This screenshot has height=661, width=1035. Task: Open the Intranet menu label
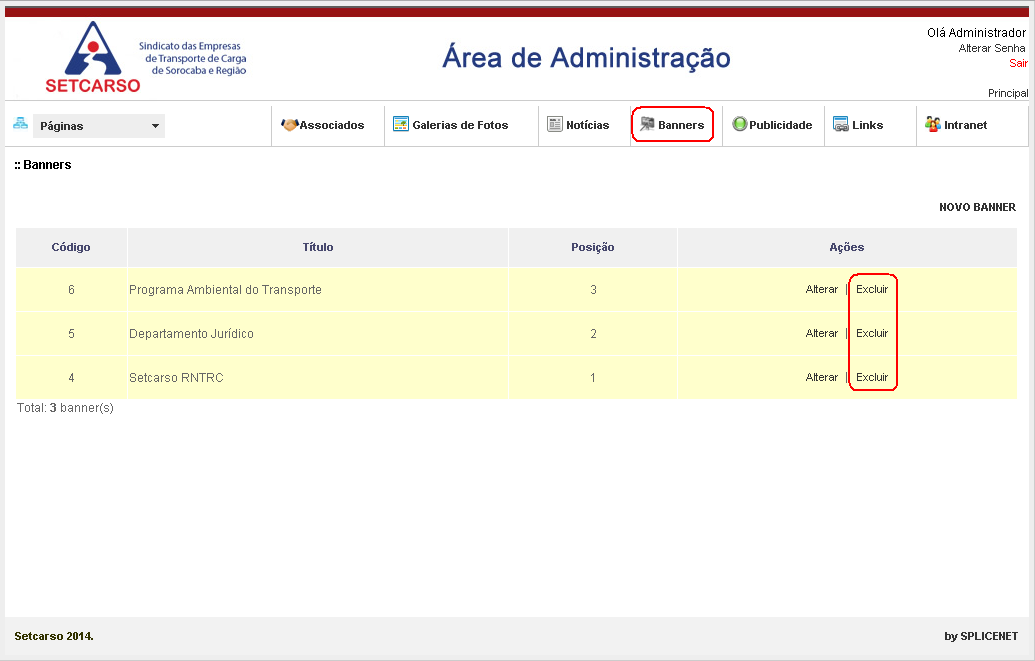click(966, 125)
